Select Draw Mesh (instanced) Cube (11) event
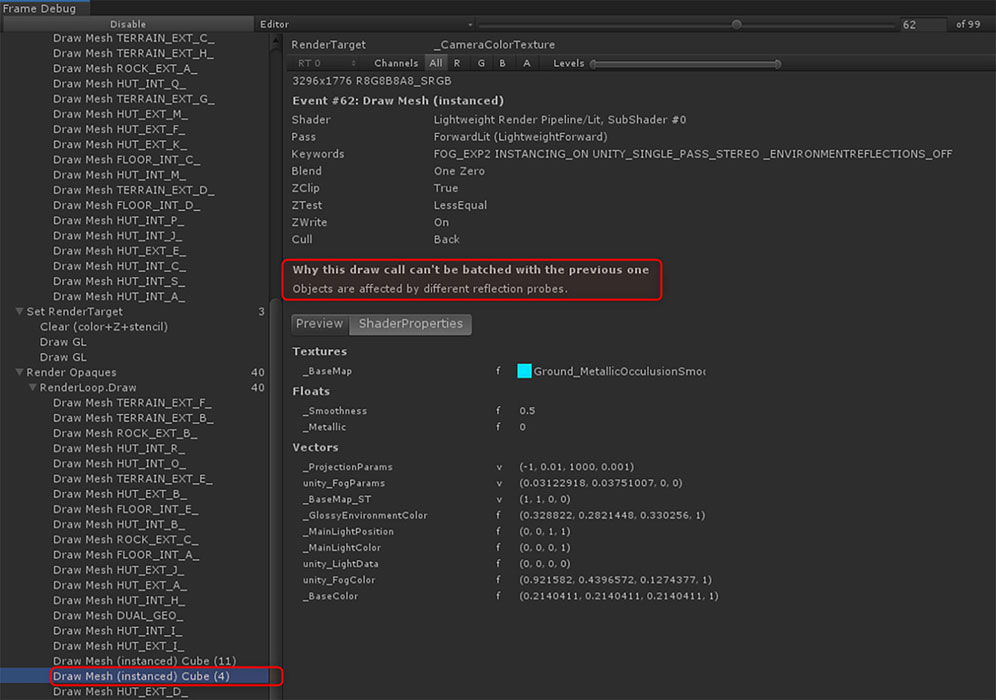Screen dimensions: 996x700 144,661
